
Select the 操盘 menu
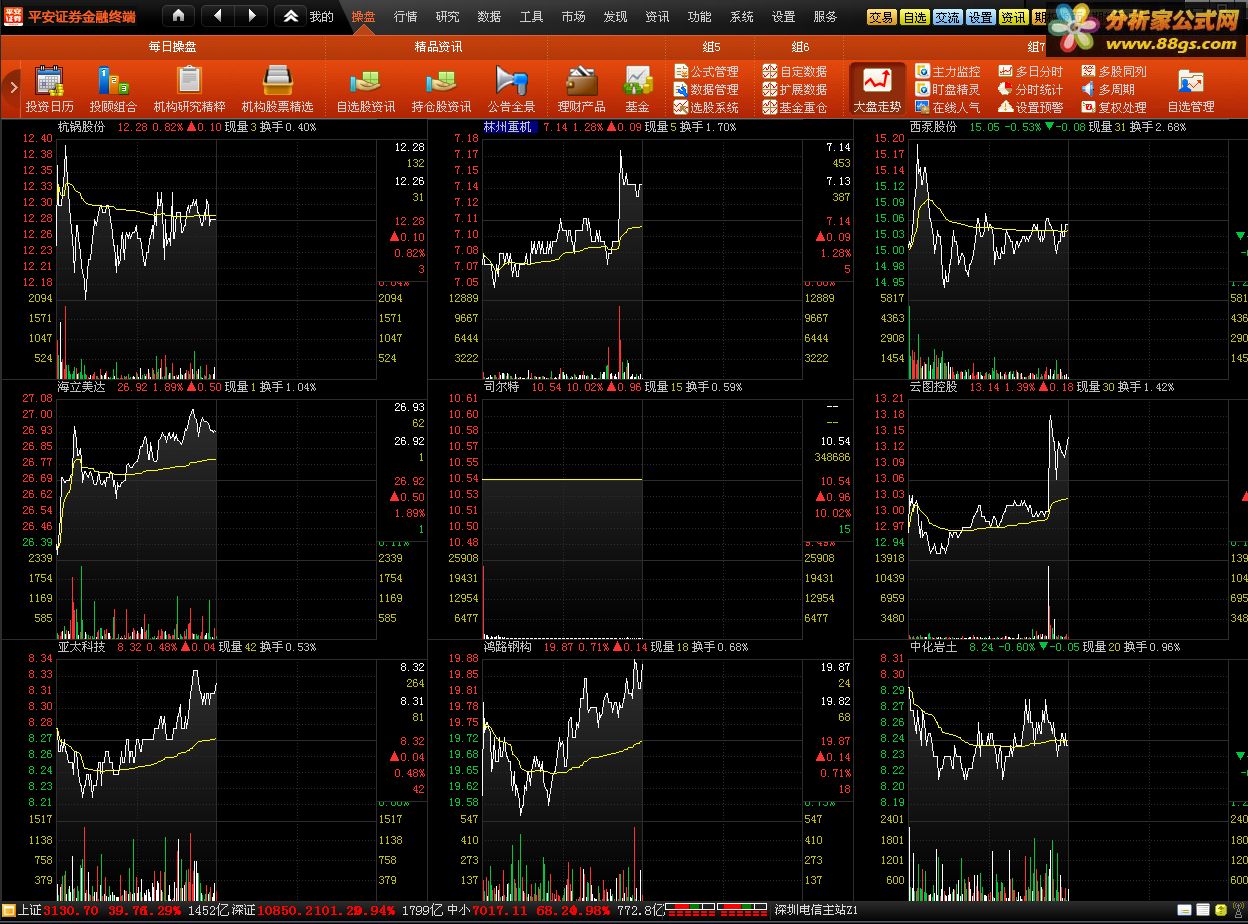[363, 17]
